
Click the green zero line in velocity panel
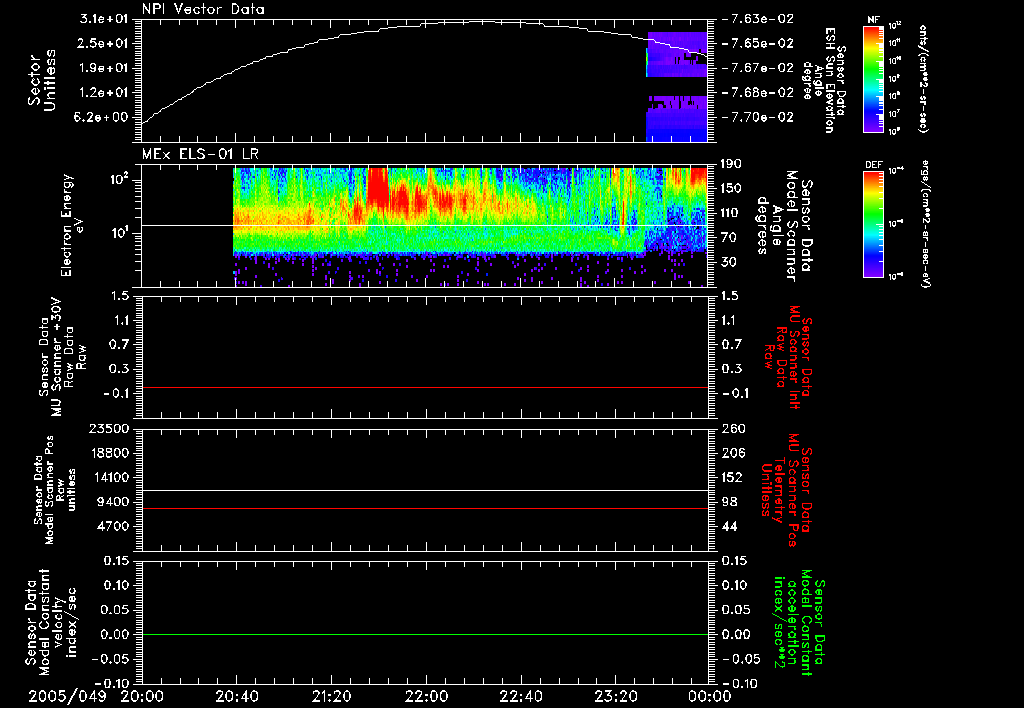[x=425, y=634]
